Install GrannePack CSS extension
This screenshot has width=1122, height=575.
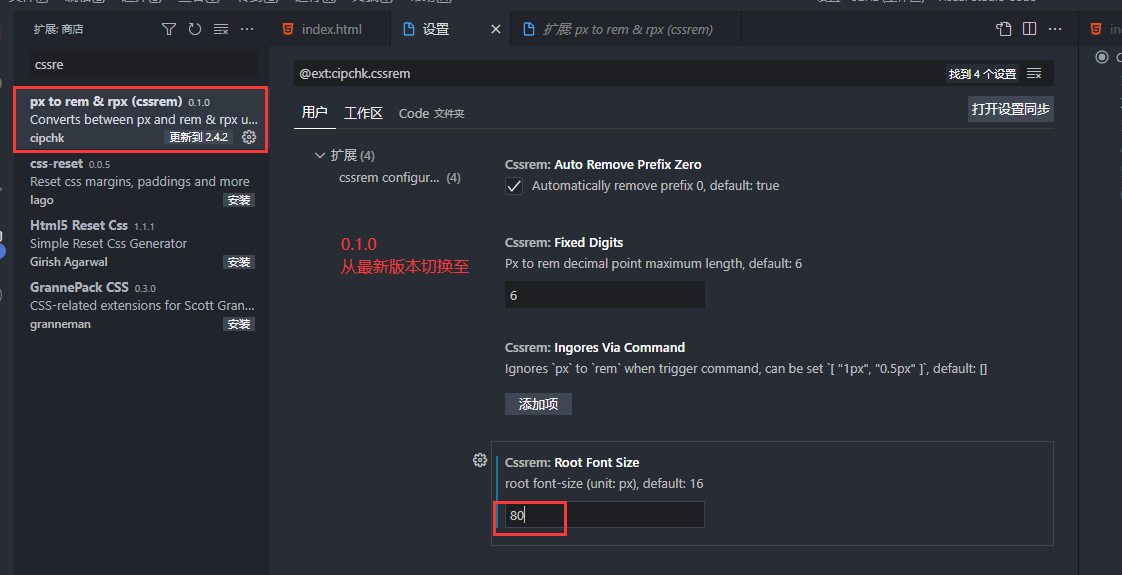click(x=239, y=324)
